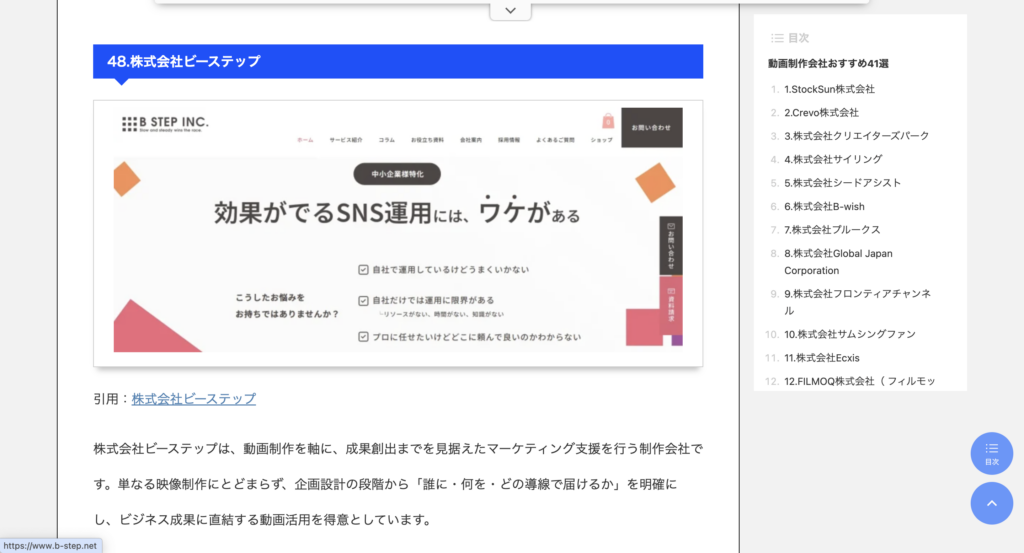Go to 1.StockSun株式会社 in contents
Viewport: 1024px width, 553px height.
click(829, 89)
